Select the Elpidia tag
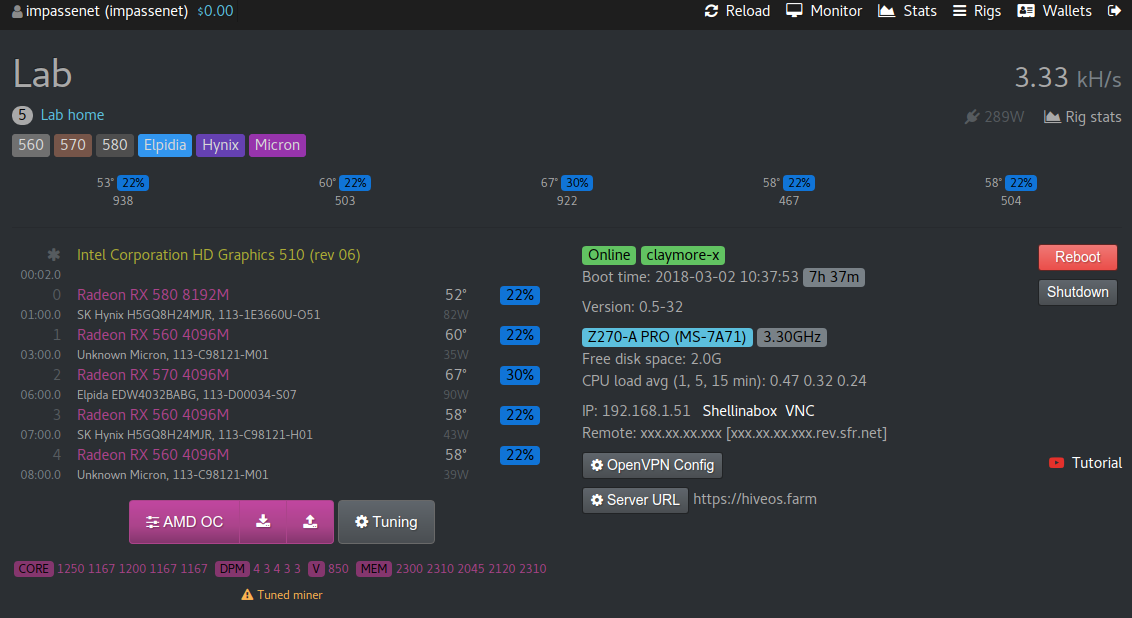The height and width of the screenshot is (618, 1132). [165, 145]
